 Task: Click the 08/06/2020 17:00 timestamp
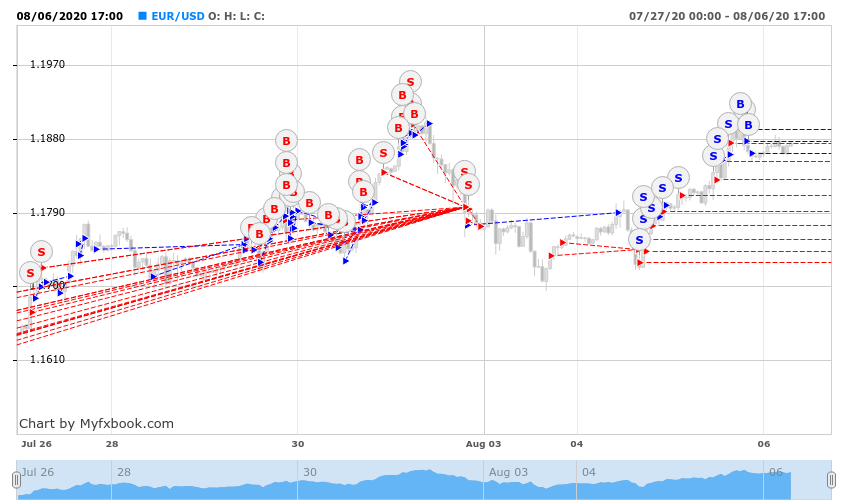pos(70,16)
